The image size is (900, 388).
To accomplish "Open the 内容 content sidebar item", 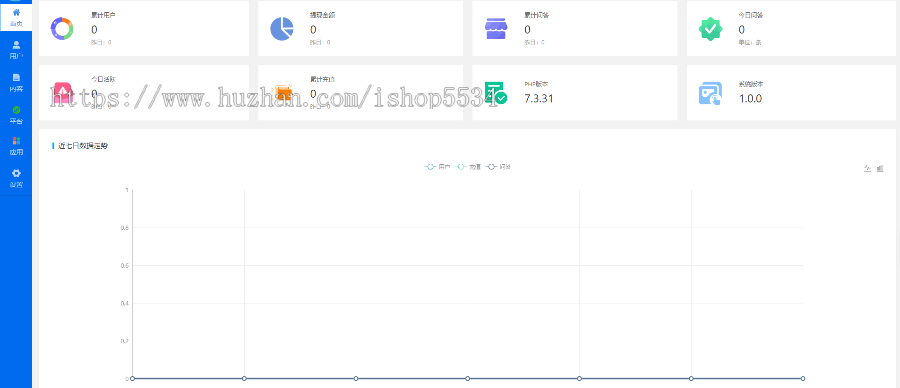I will coord(16,82).
